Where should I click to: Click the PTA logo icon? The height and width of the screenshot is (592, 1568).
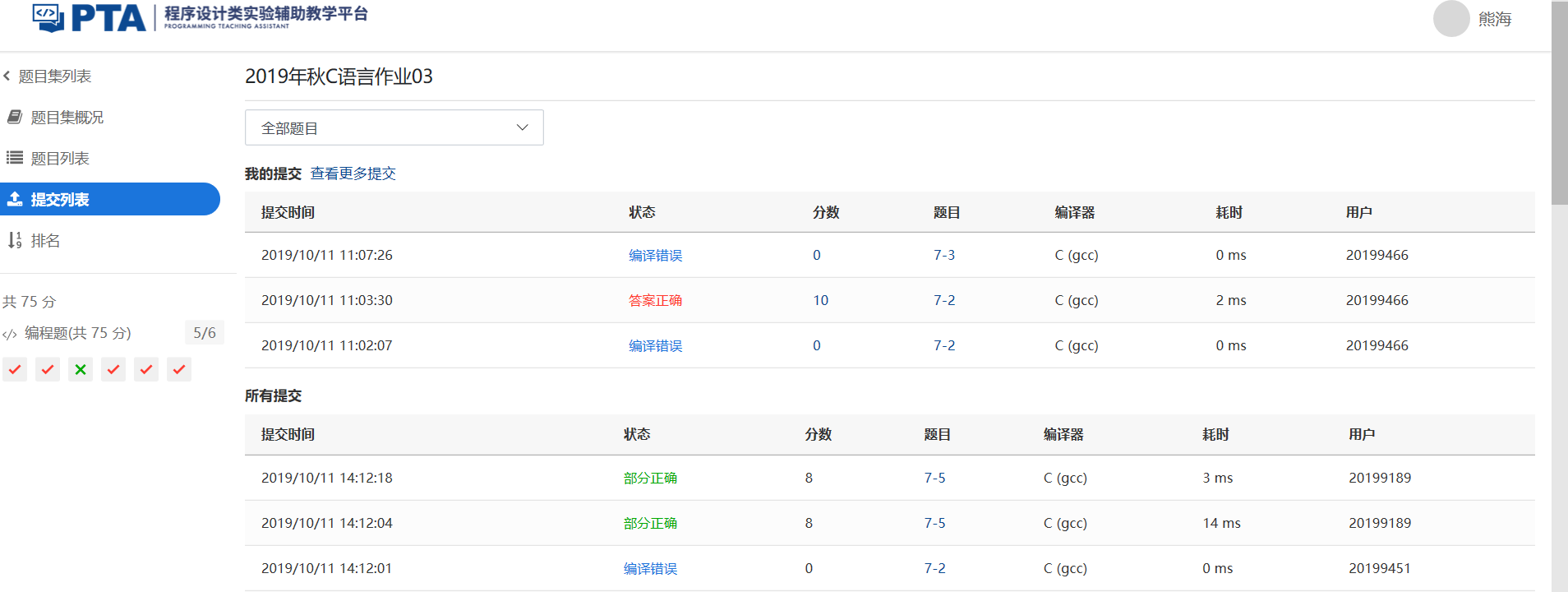[x=48, y=17]
